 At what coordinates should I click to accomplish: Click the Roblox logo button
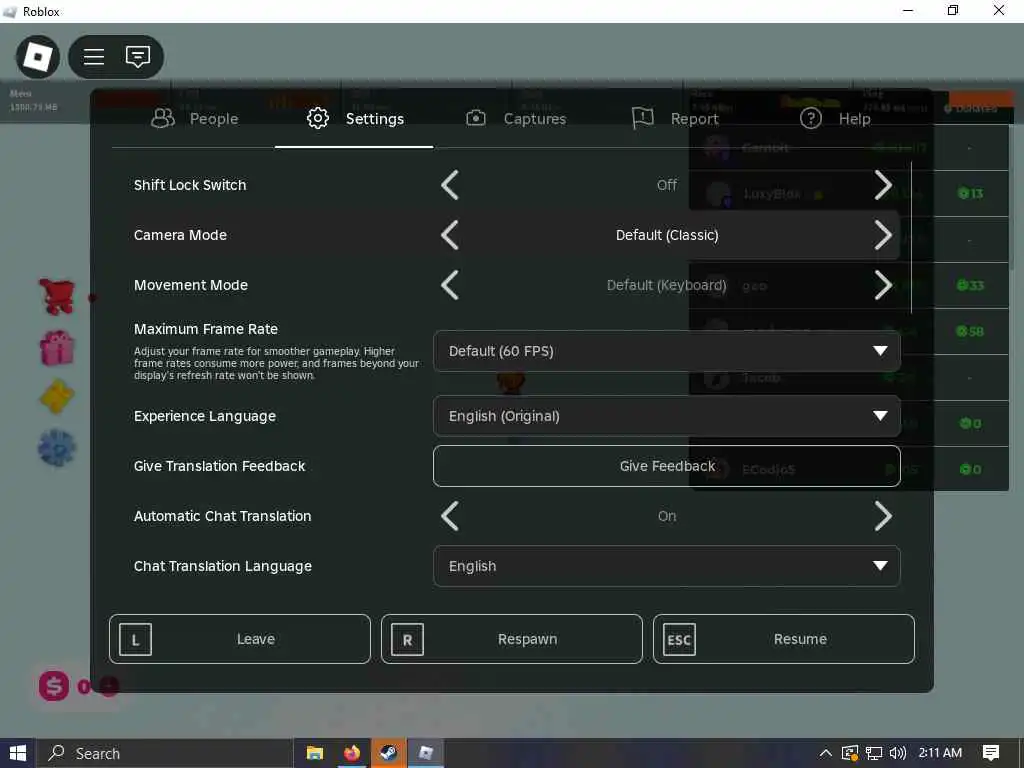[38, 57]
